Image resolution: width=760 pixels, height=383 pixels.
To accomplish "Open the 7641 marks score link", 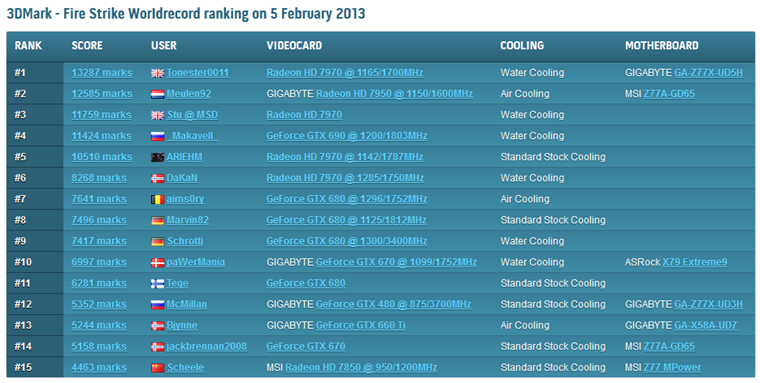I will click(99, 199).
